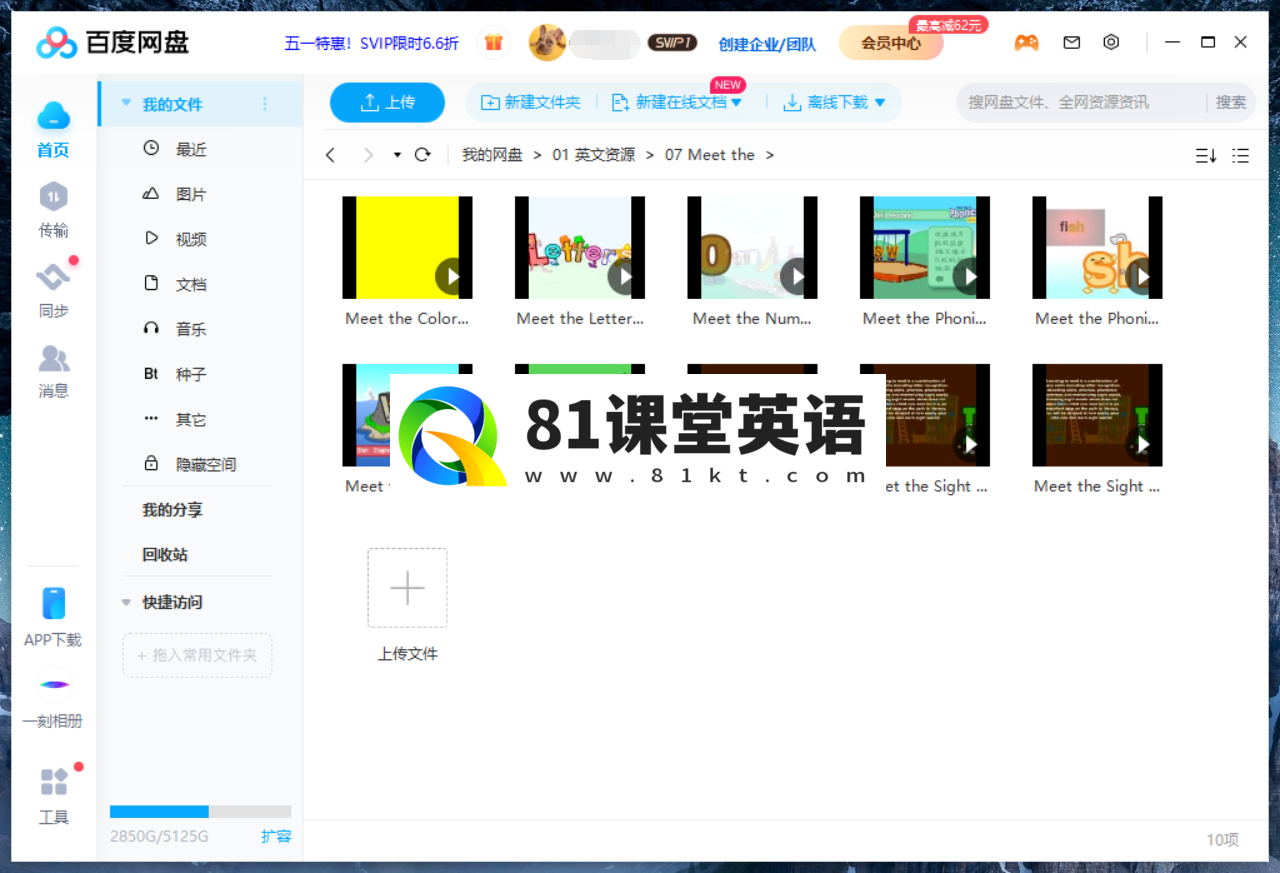The image size is (1280, 873).
Task: Collapse the 快捷访问 section
Action: tap(126, 602)
